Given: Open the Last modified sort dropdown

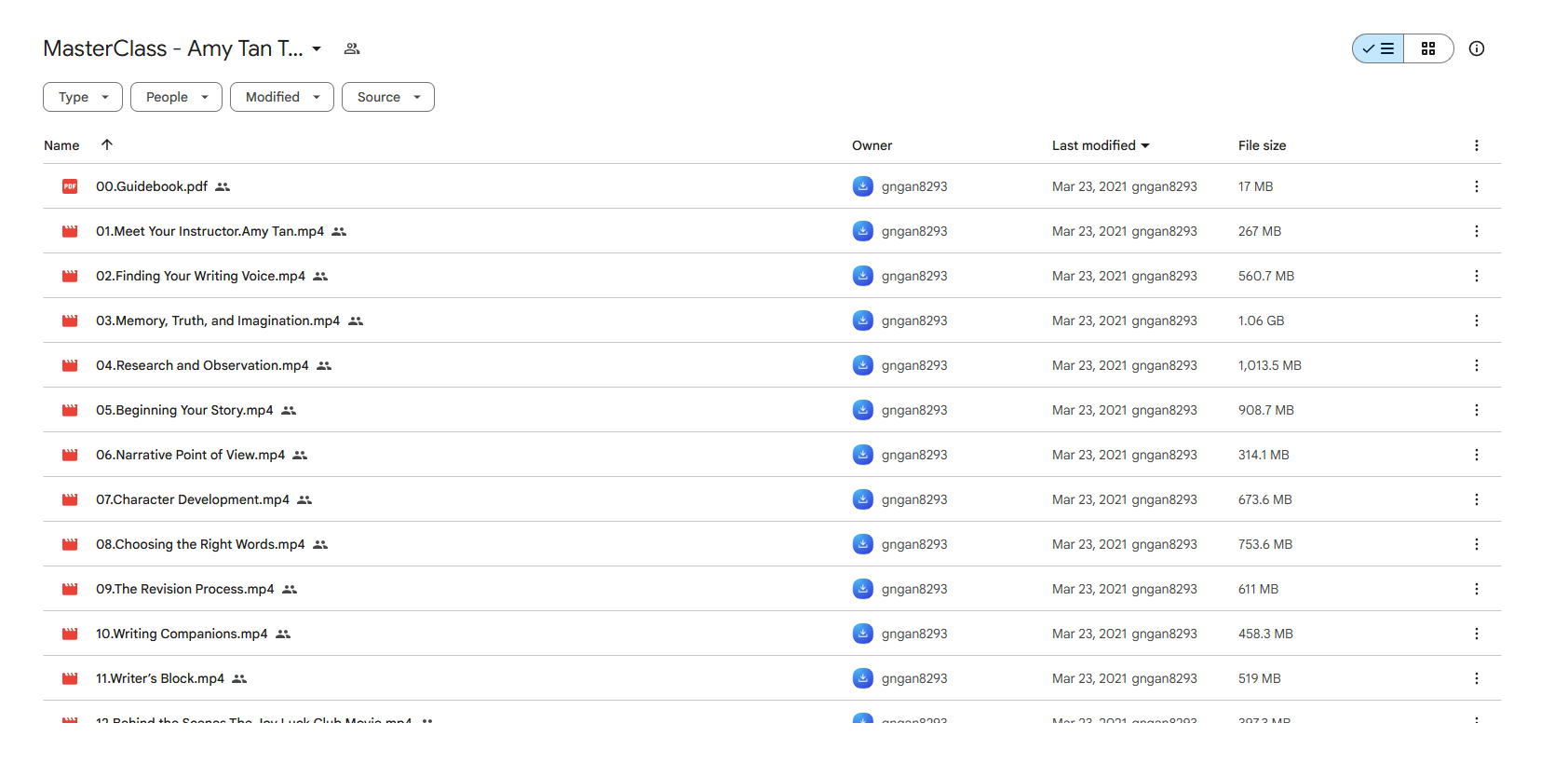Looking at the screenshot, I should click(x=1101, y=145).
